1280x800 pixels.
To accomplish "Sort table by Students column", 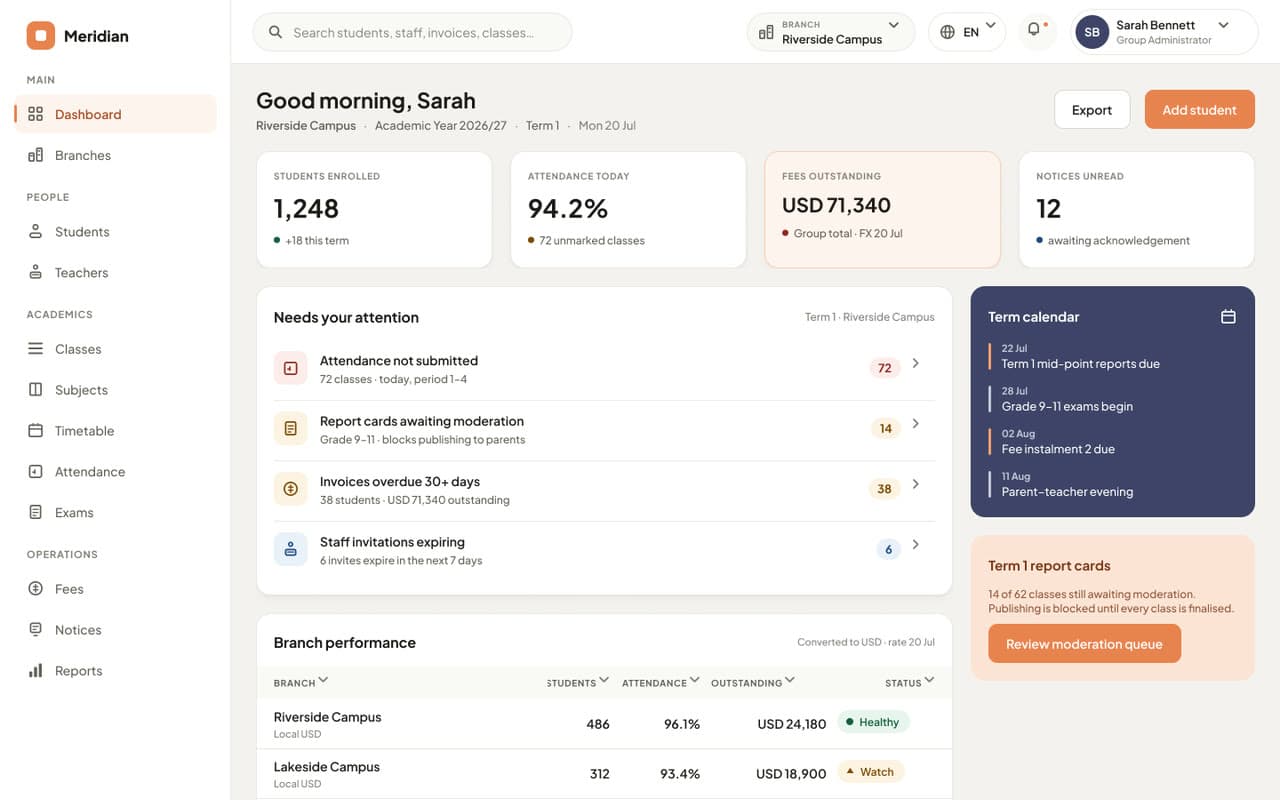I will point(578,682).
